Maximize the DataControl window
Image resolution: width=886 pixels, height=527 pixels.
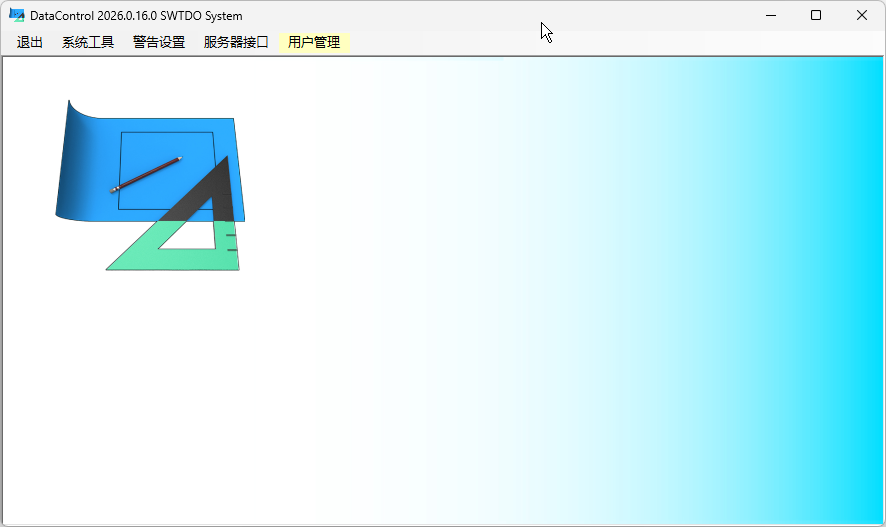(x=816, y=15)
